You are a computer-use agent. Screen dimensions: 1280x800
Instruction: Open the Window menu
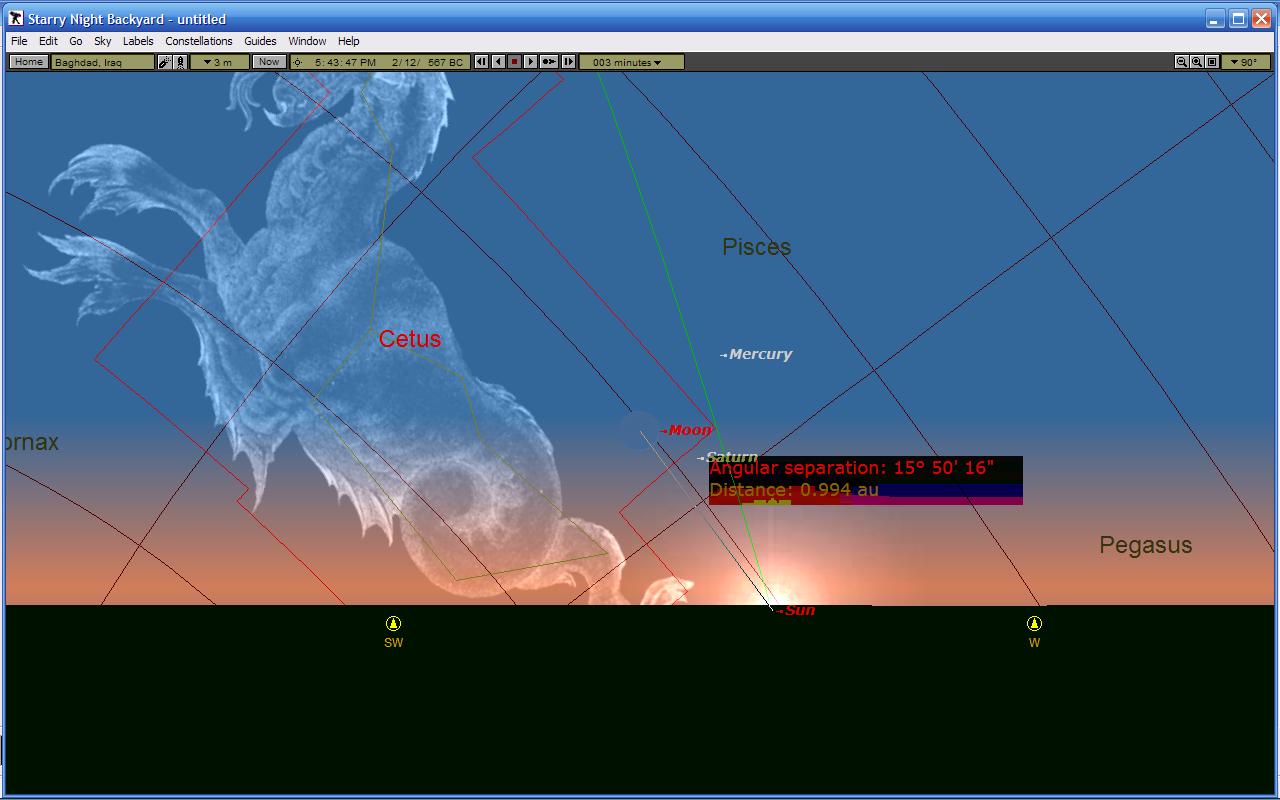point(307,41)
